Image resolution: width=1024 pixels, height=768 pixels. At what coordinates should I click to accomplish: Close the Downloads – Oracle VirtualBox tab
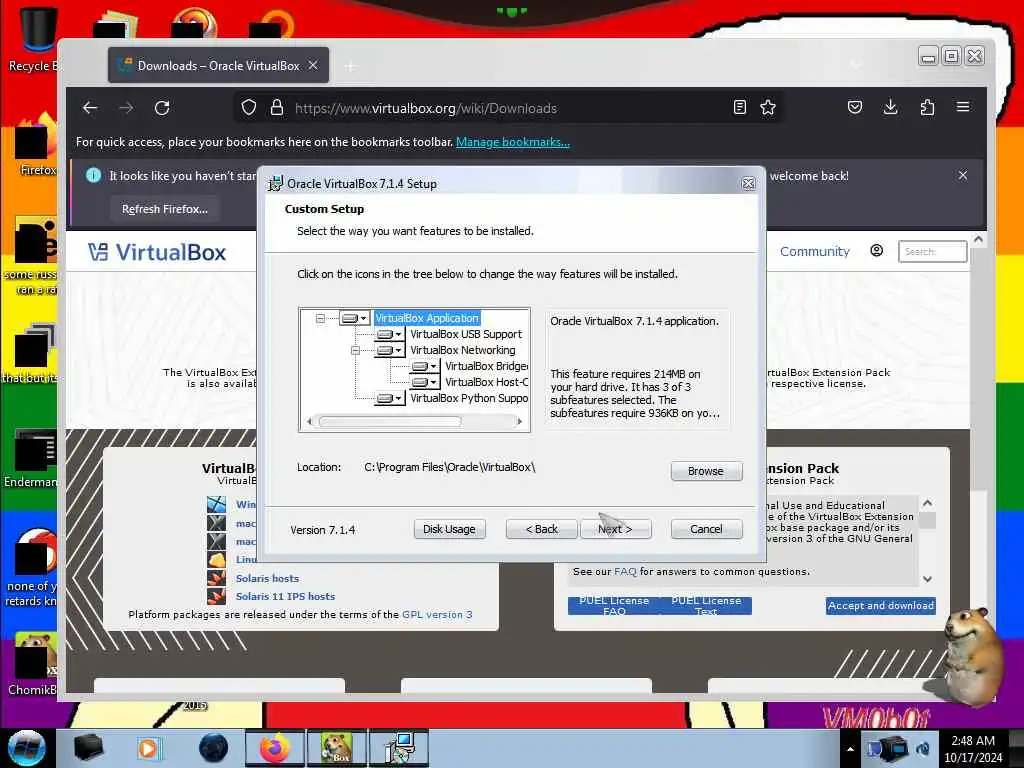point(313,65)
